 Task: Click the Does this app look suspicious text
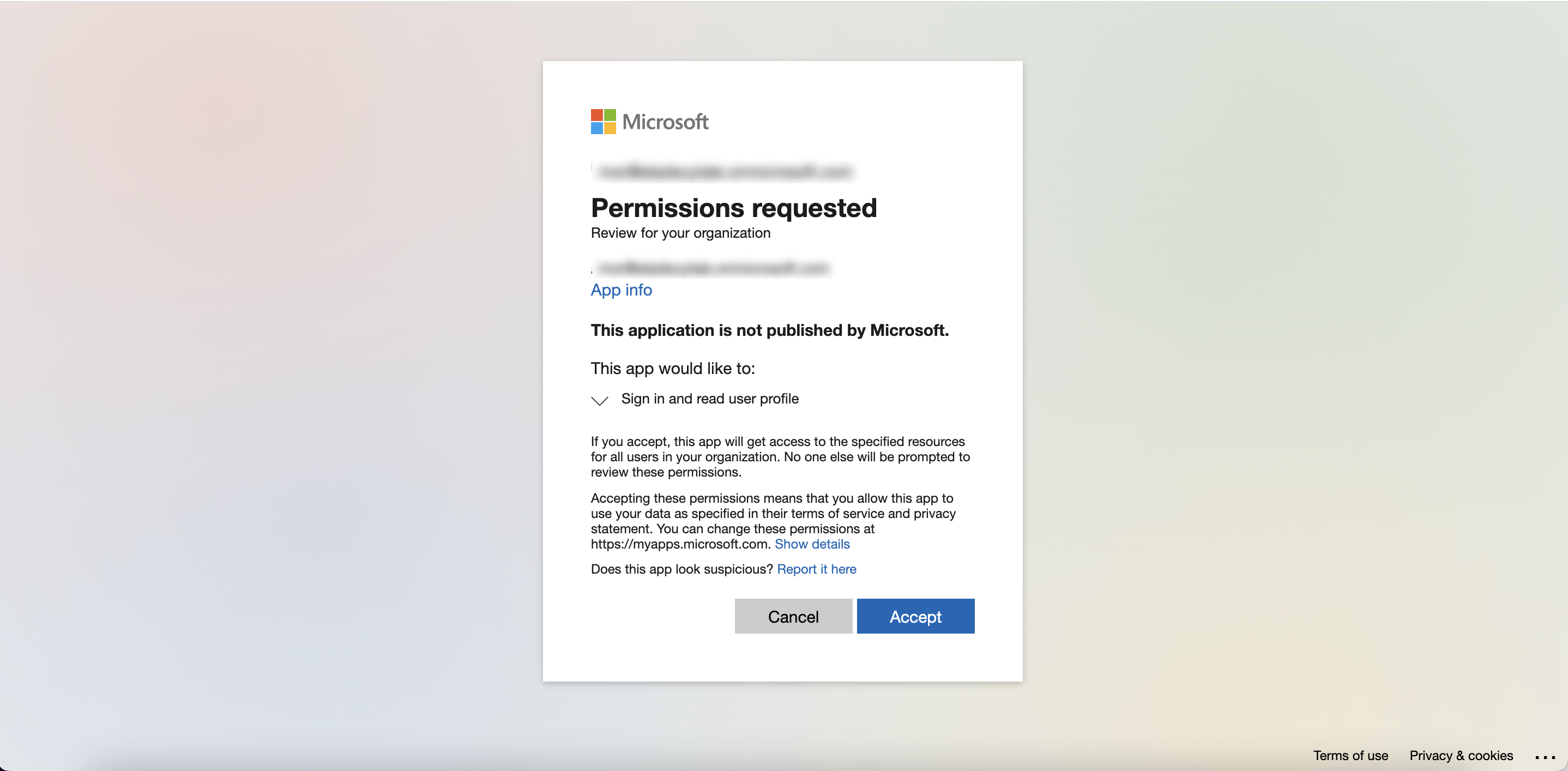(682, 569)
